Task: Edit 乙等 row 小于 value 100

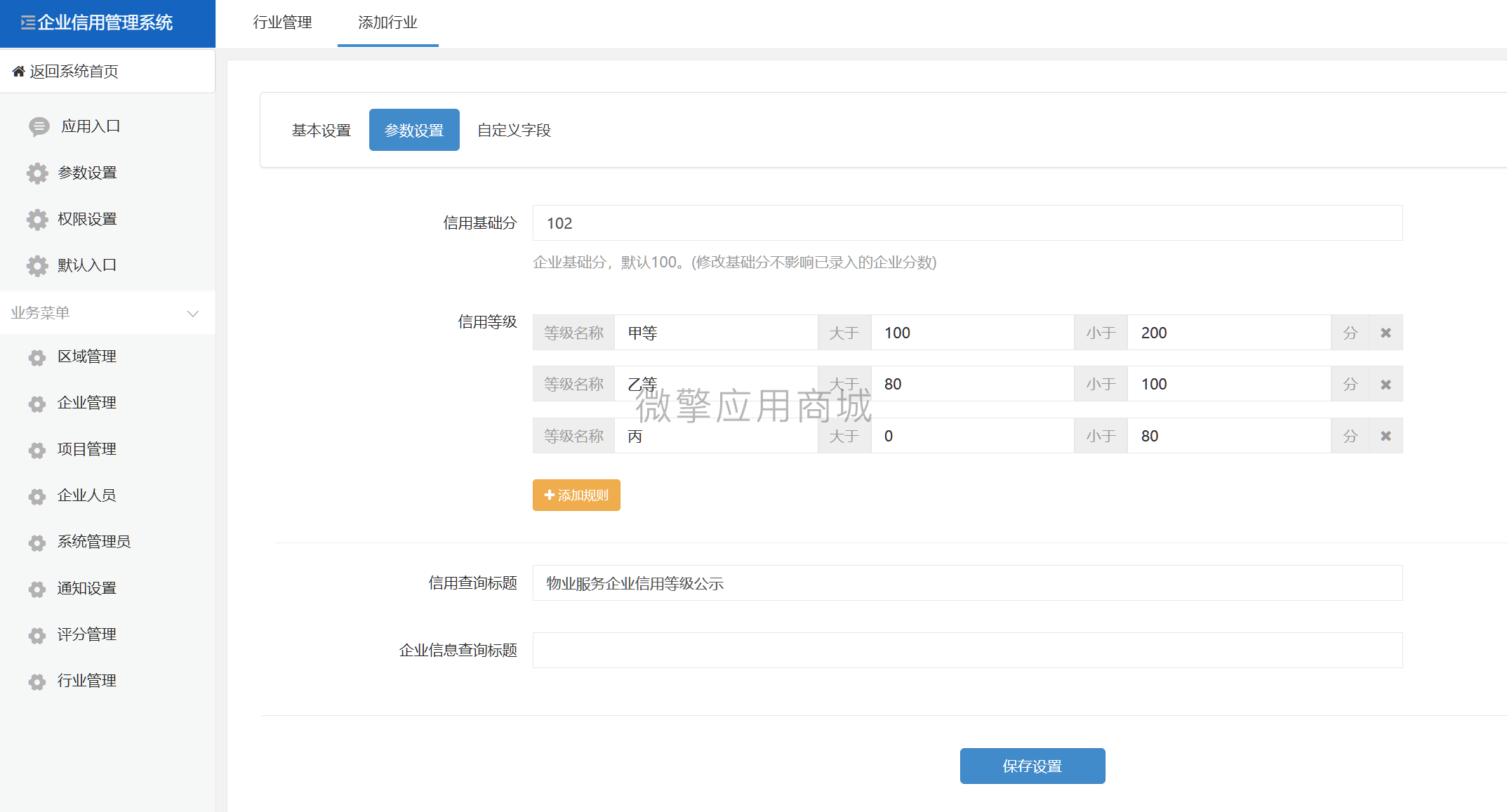Action: click(x=1230, y=384)
